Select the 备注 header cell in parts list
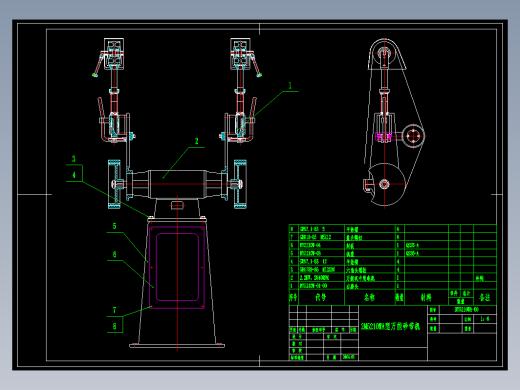Screen dimensions: 520x390 click(485, 297)
